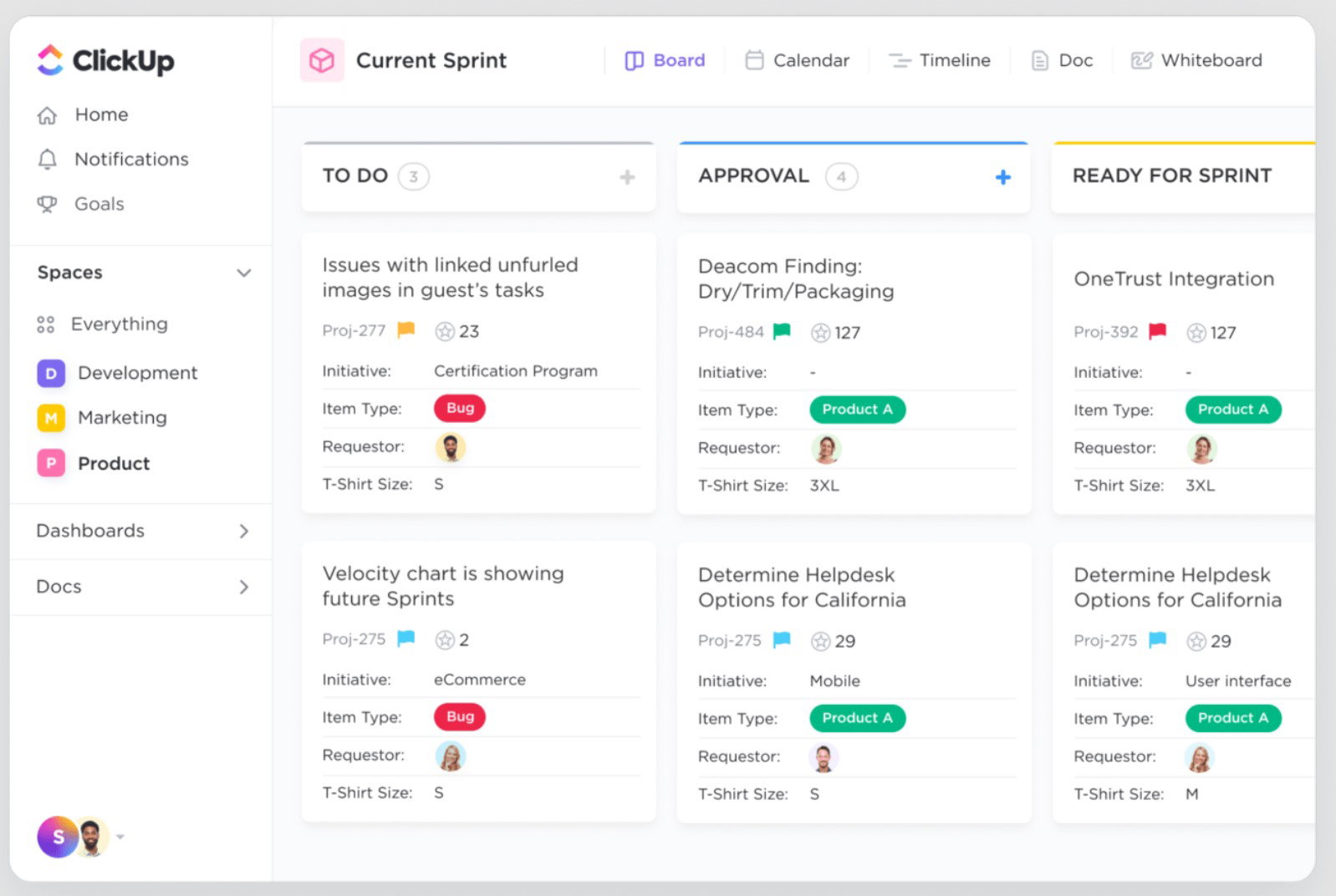Image resolution: width=1336 pixels, height=896 pixels.
Task: Click the Certification Program initiative value
Action: coord(516,371)
